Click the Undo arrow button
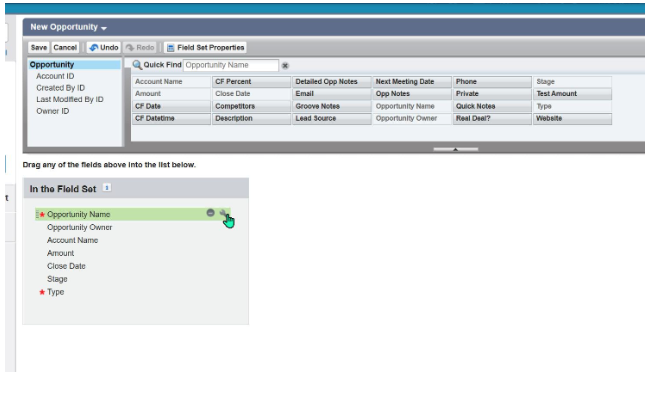Screen dimensions: 646x397 104,47
